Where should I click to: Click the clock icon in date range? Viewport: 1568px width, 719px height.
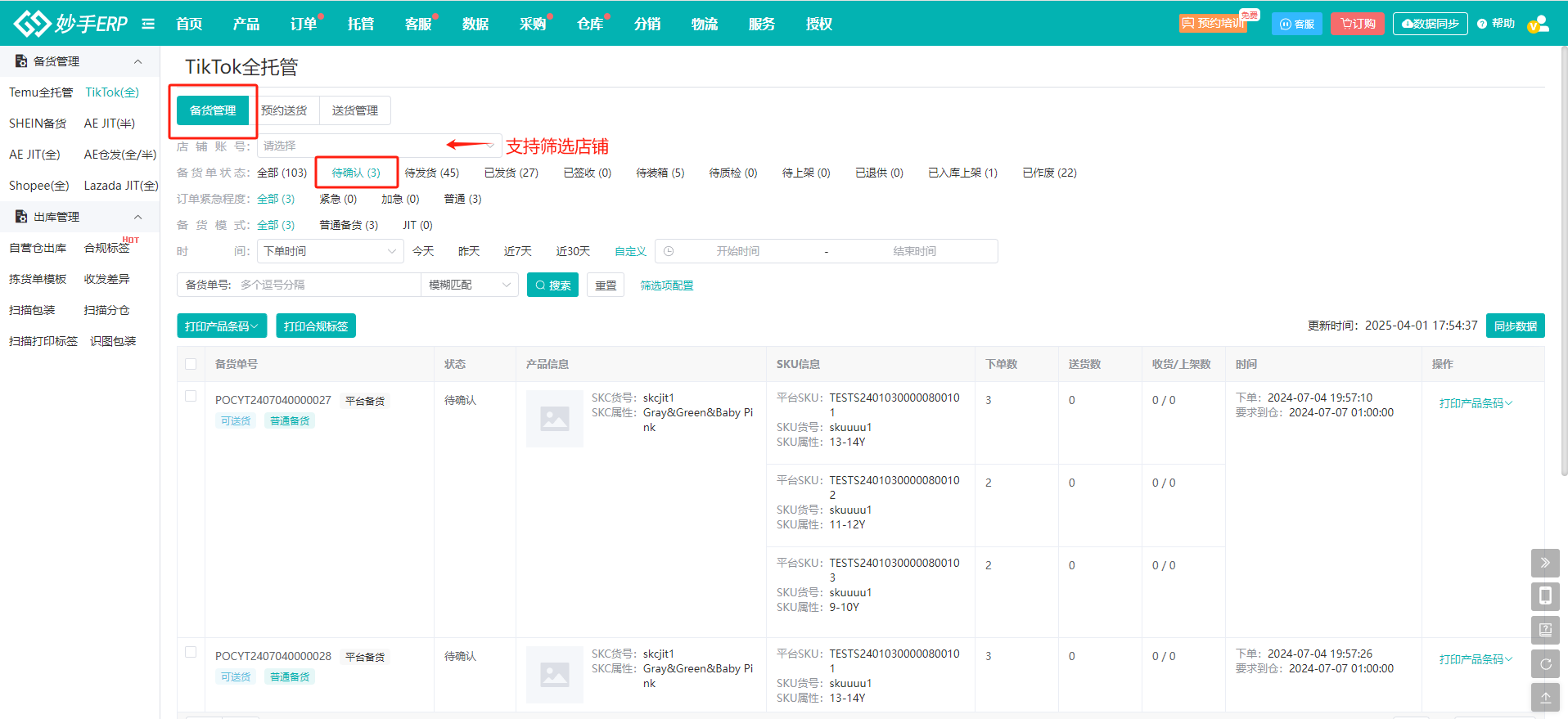[x=669, y=251]
